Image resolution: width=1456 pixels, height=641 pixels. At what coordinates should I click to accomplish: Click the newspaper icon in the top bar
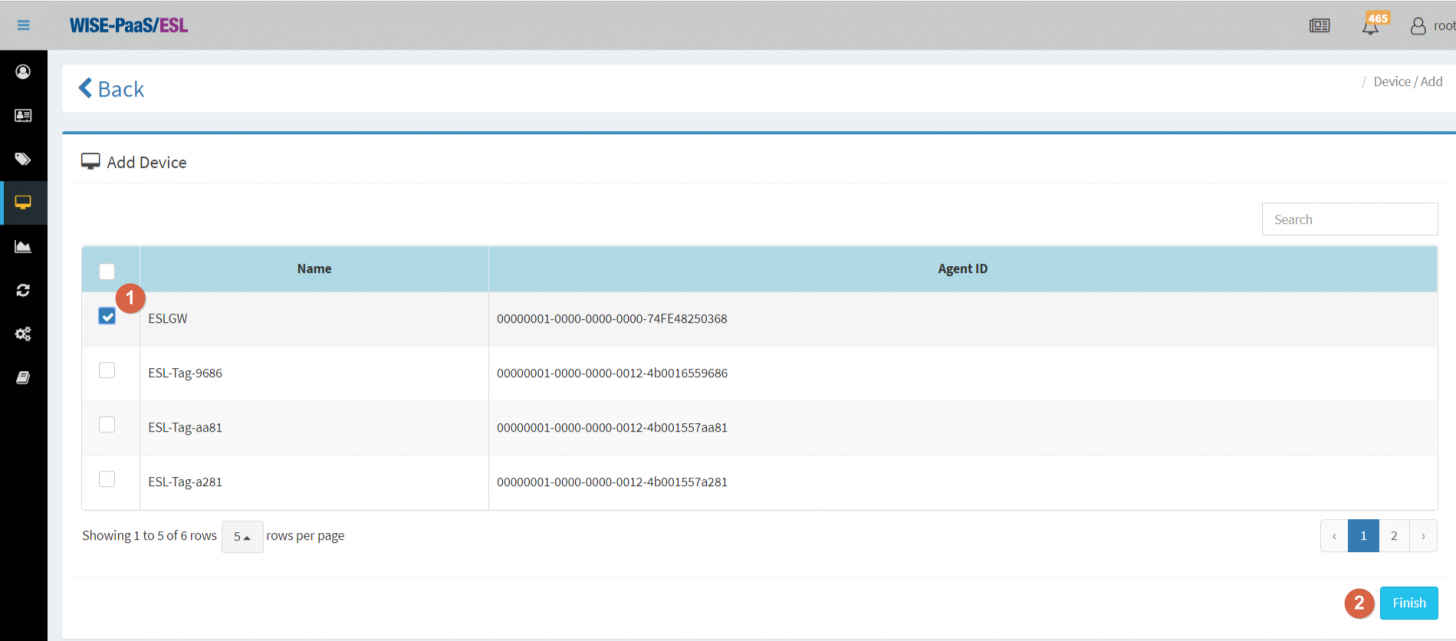[1319, 25]
